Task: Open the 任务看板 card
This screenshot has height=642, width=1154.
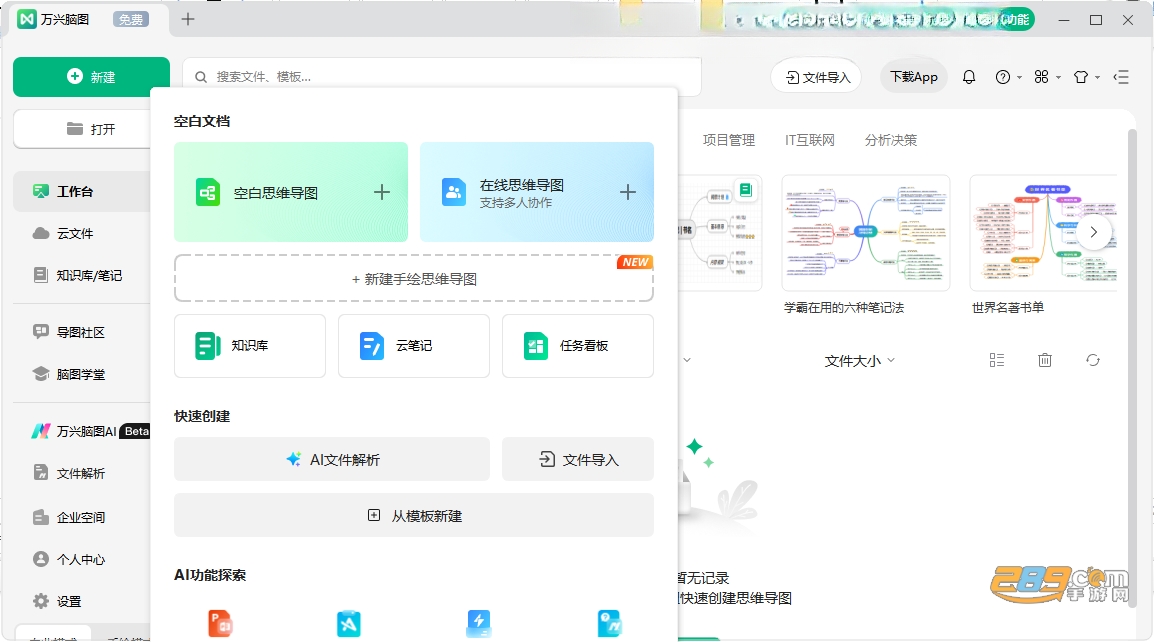Action: click(578, 346)
